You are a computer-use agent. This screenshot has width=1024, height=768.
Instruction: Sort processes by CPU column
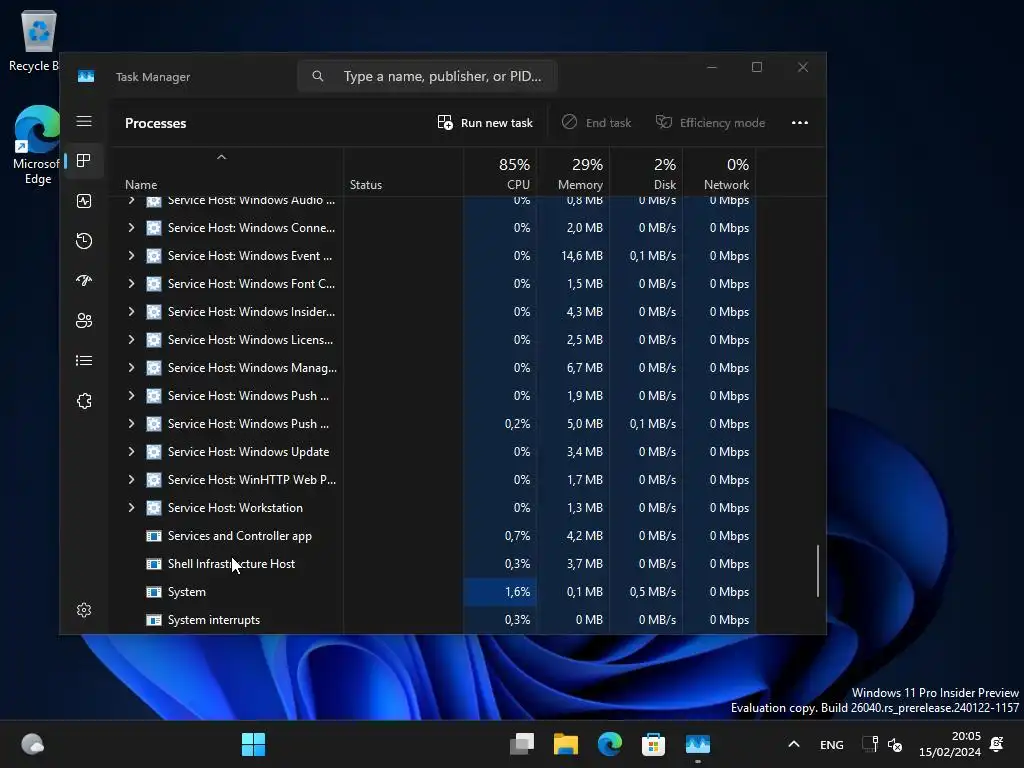pyautogui.click(x=500, y=172)
